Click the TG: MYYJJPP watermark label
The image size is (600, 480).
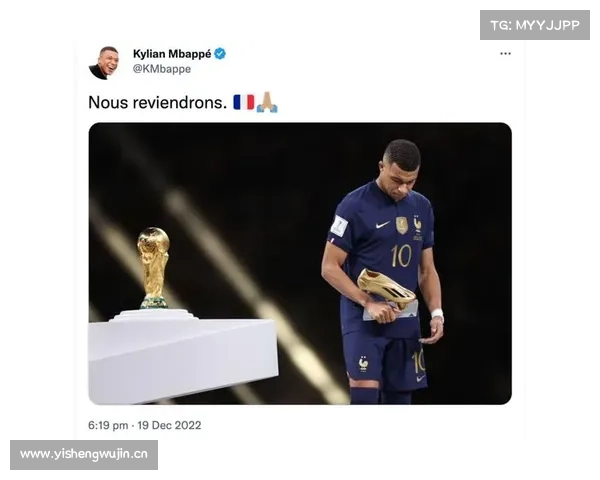tap(535, 25)
